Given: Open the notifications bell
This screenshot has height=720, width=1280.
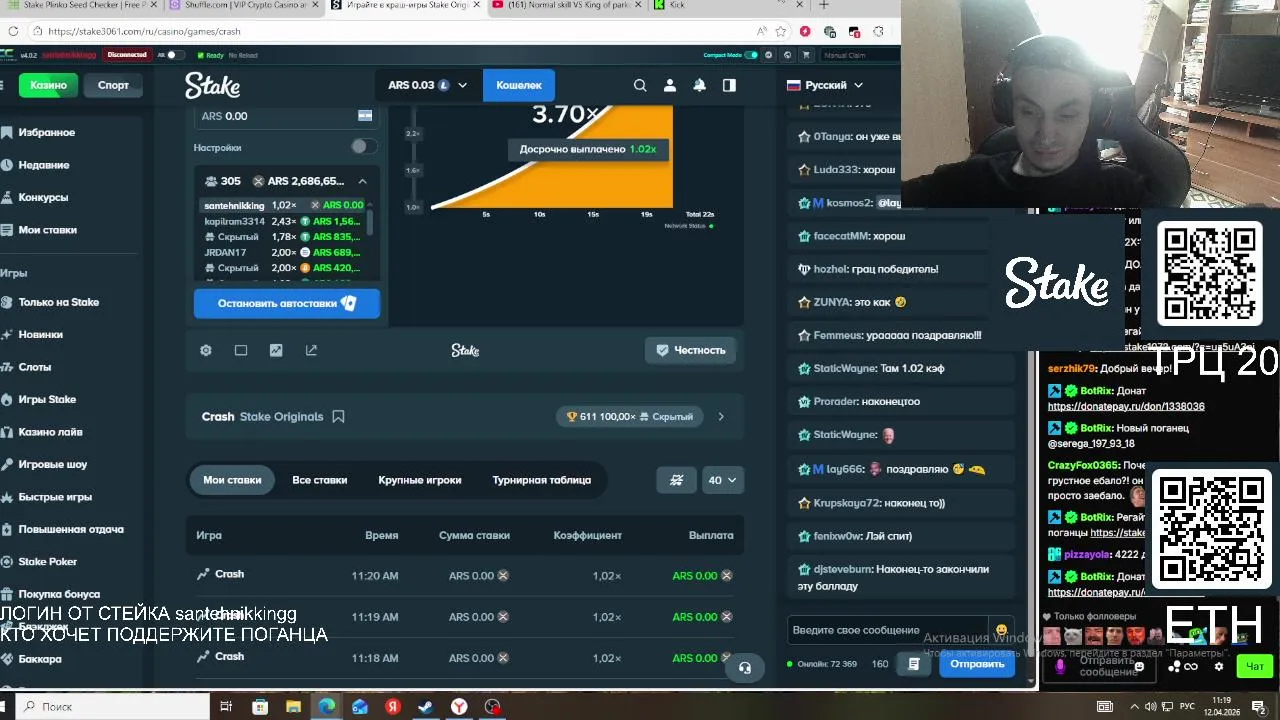Looking at the screenshot, I should (x=699, y=85).
